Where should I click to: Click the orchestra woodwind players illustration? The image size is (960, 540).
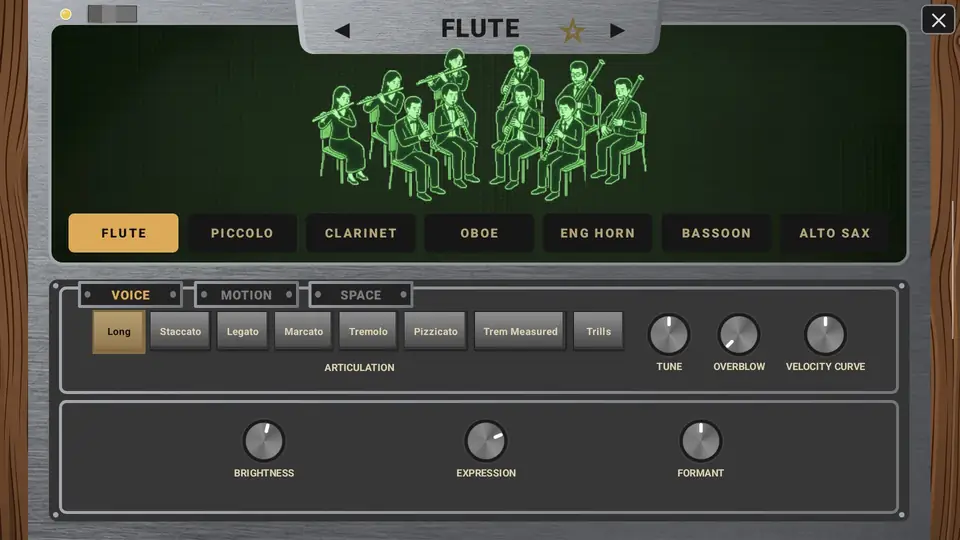[x=479, y=124]
